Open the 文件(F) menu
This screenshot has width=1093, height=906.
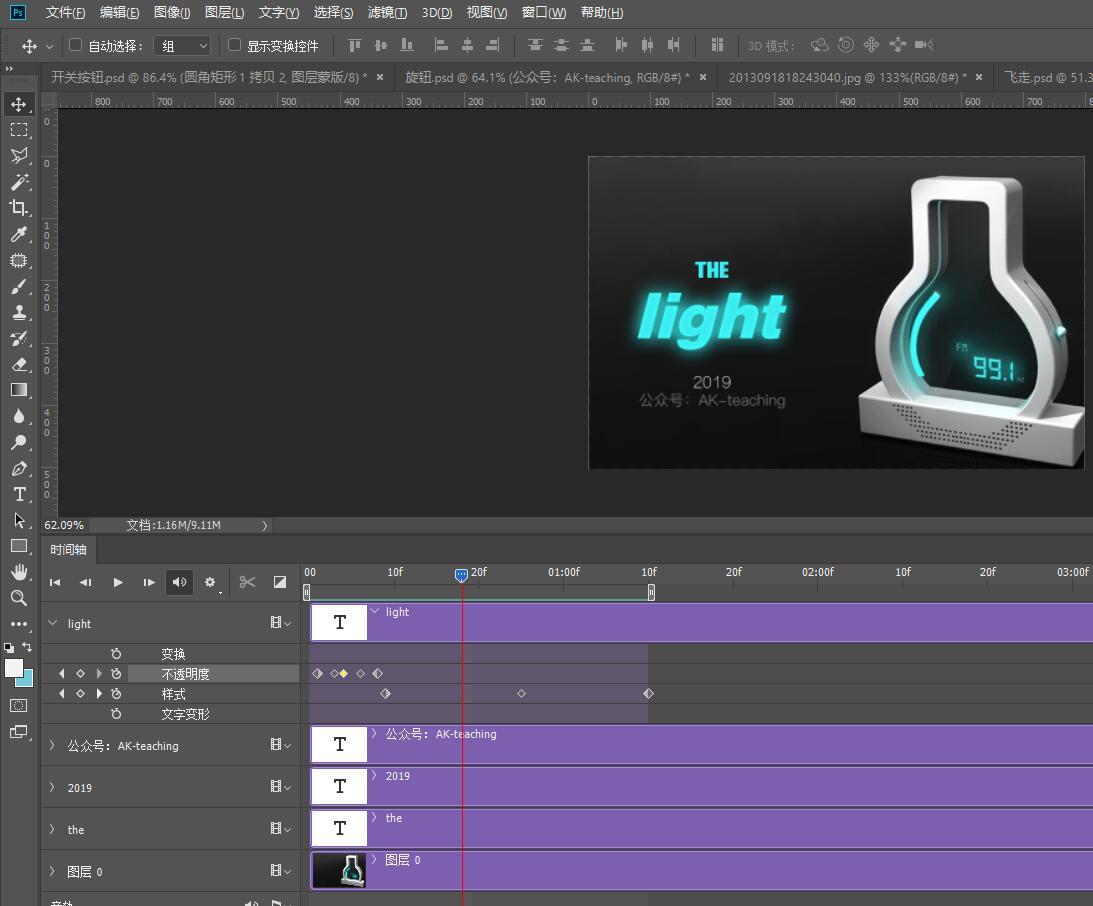point(66,13)
